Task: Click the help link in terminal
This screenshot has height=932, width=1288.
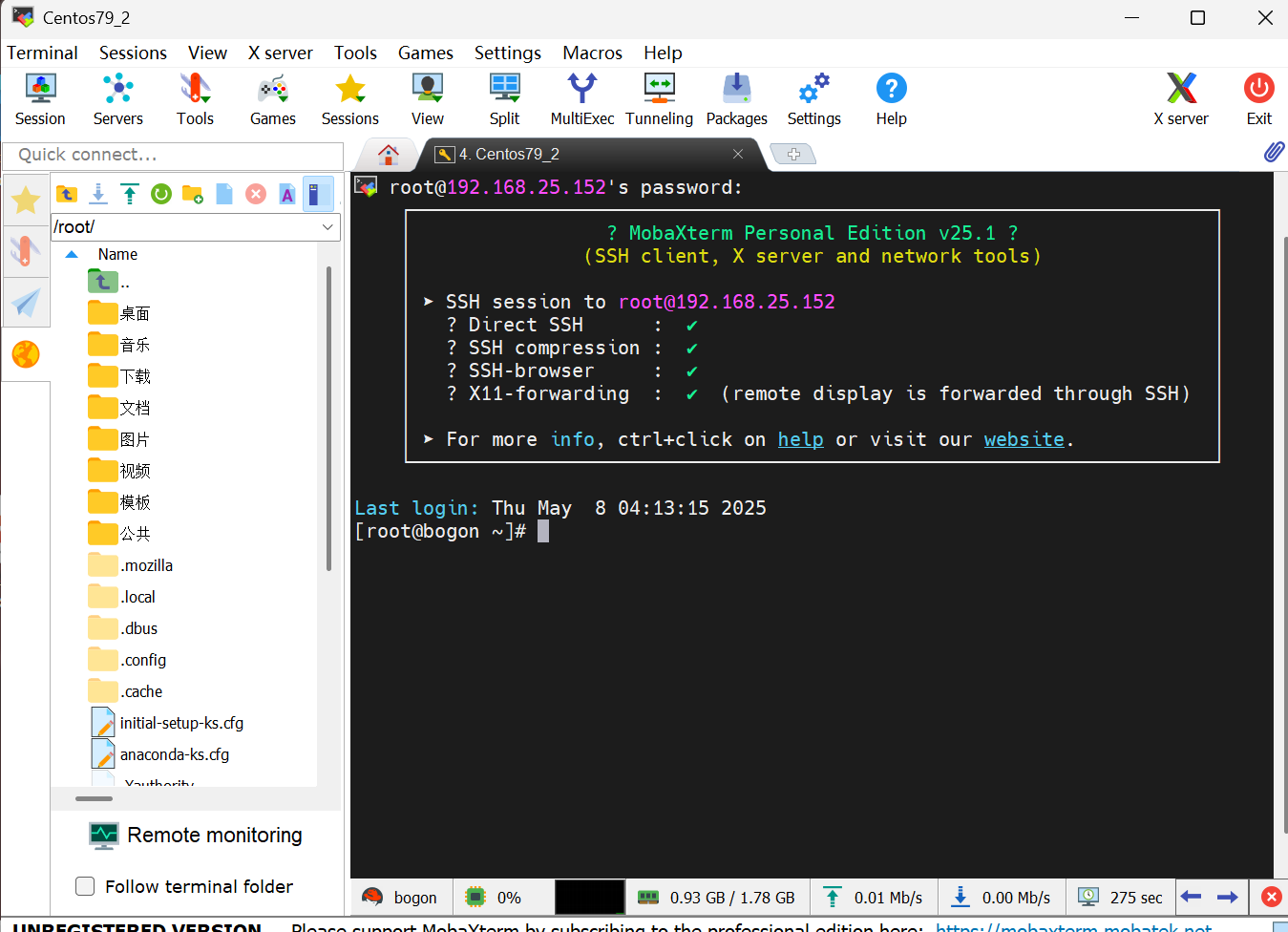Action: (800, 439)
